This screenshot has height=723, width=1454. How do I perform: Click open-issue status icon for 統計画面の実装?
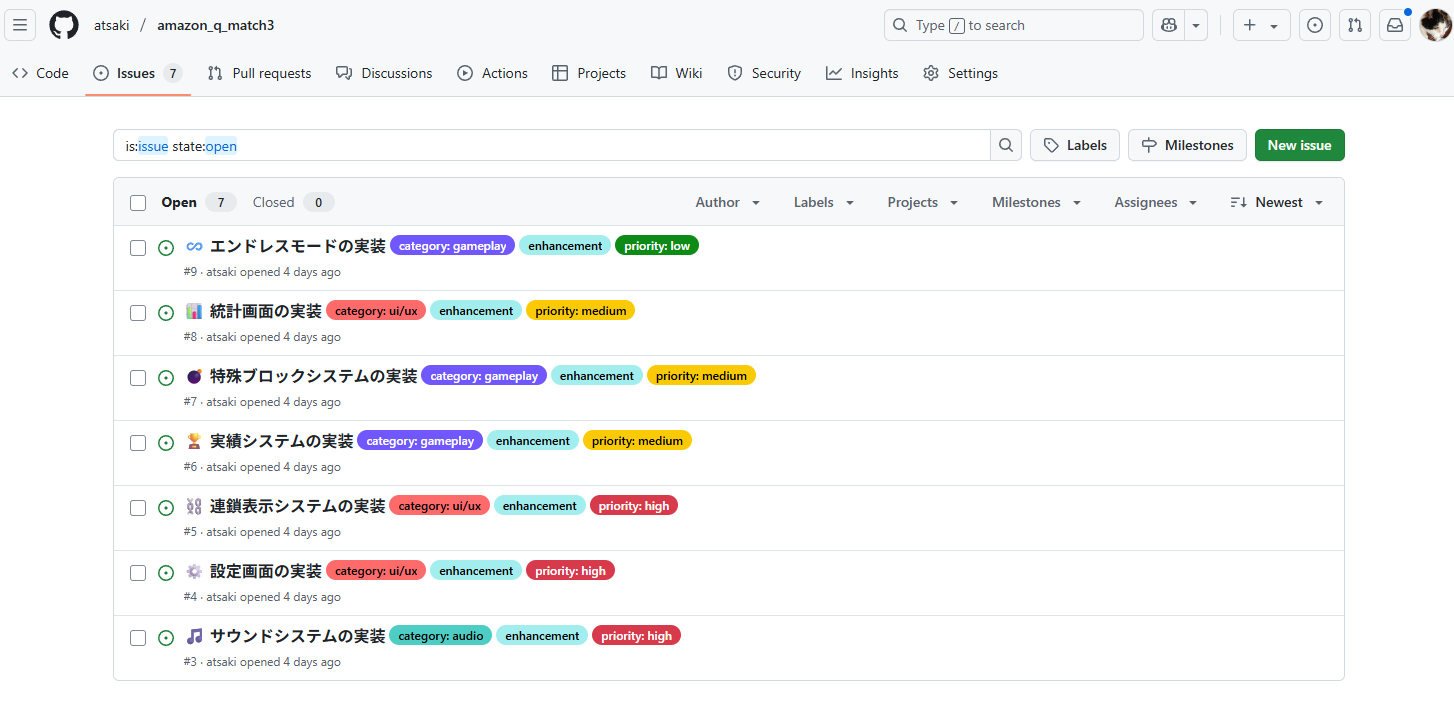166,312
